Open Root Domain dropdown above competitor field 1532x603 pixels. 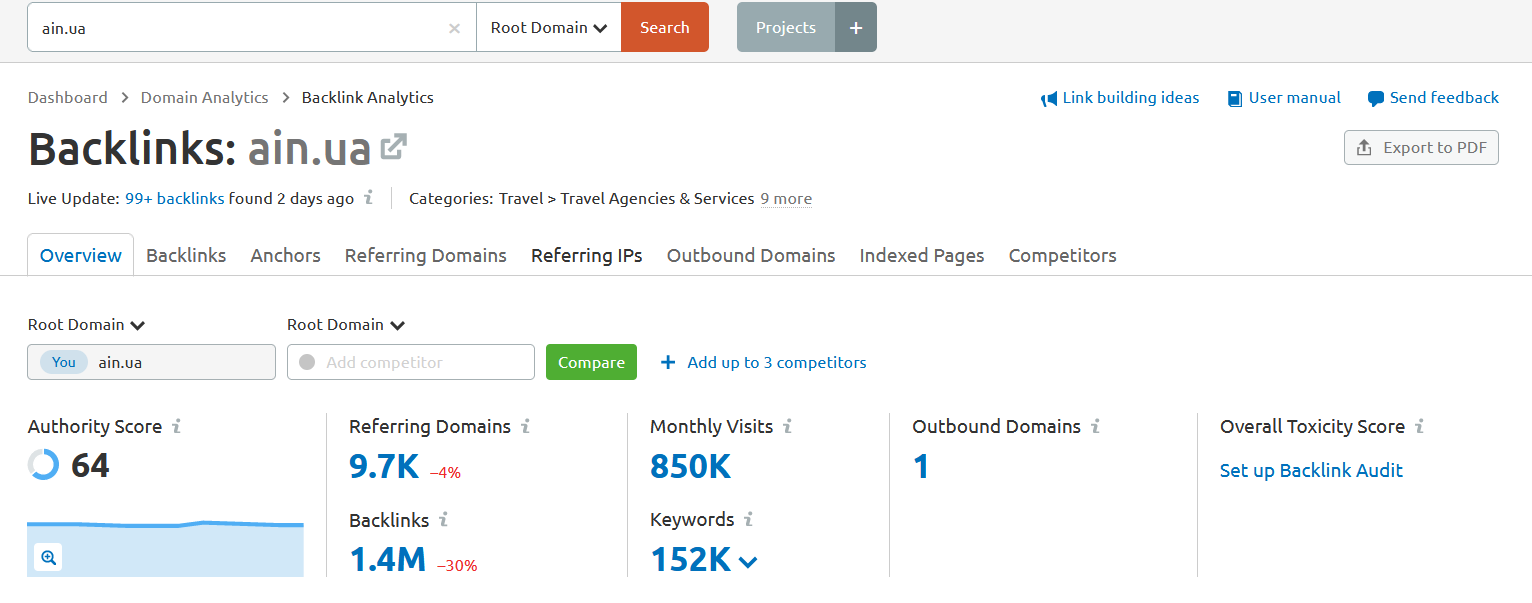pos(346,325)
